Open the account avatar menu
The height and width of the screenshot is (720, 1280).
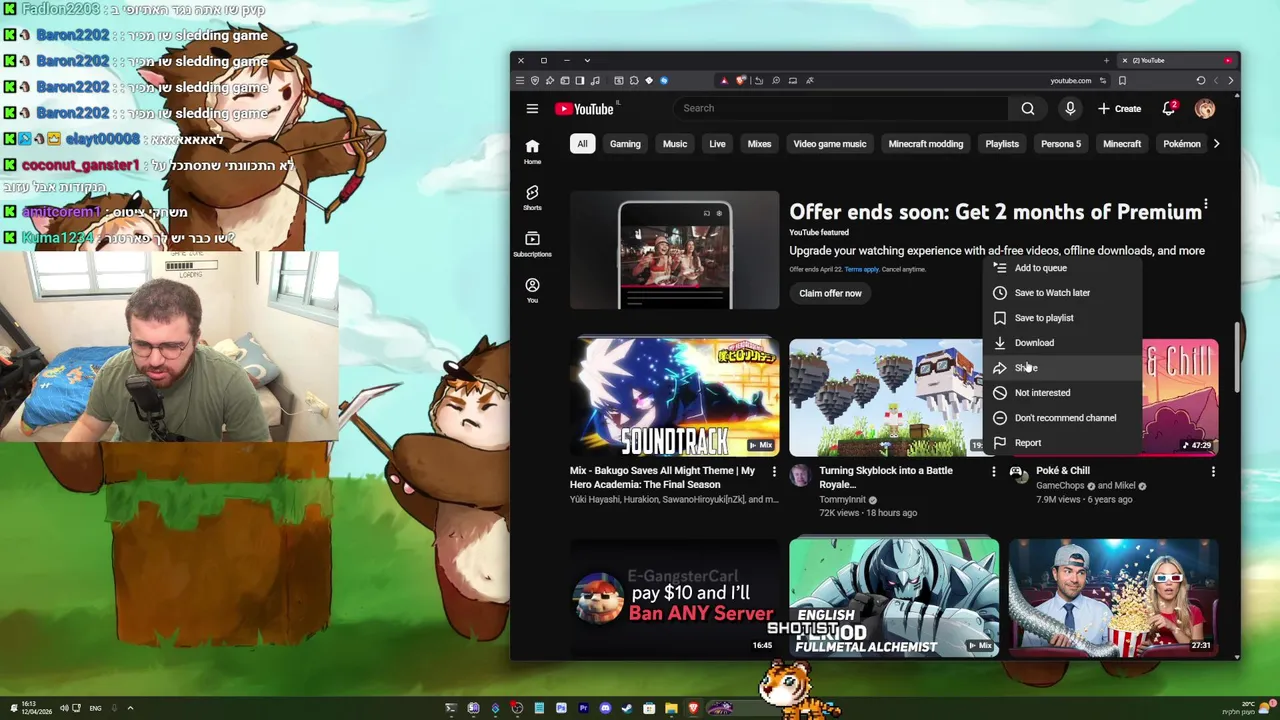(x=1205, y=108)
